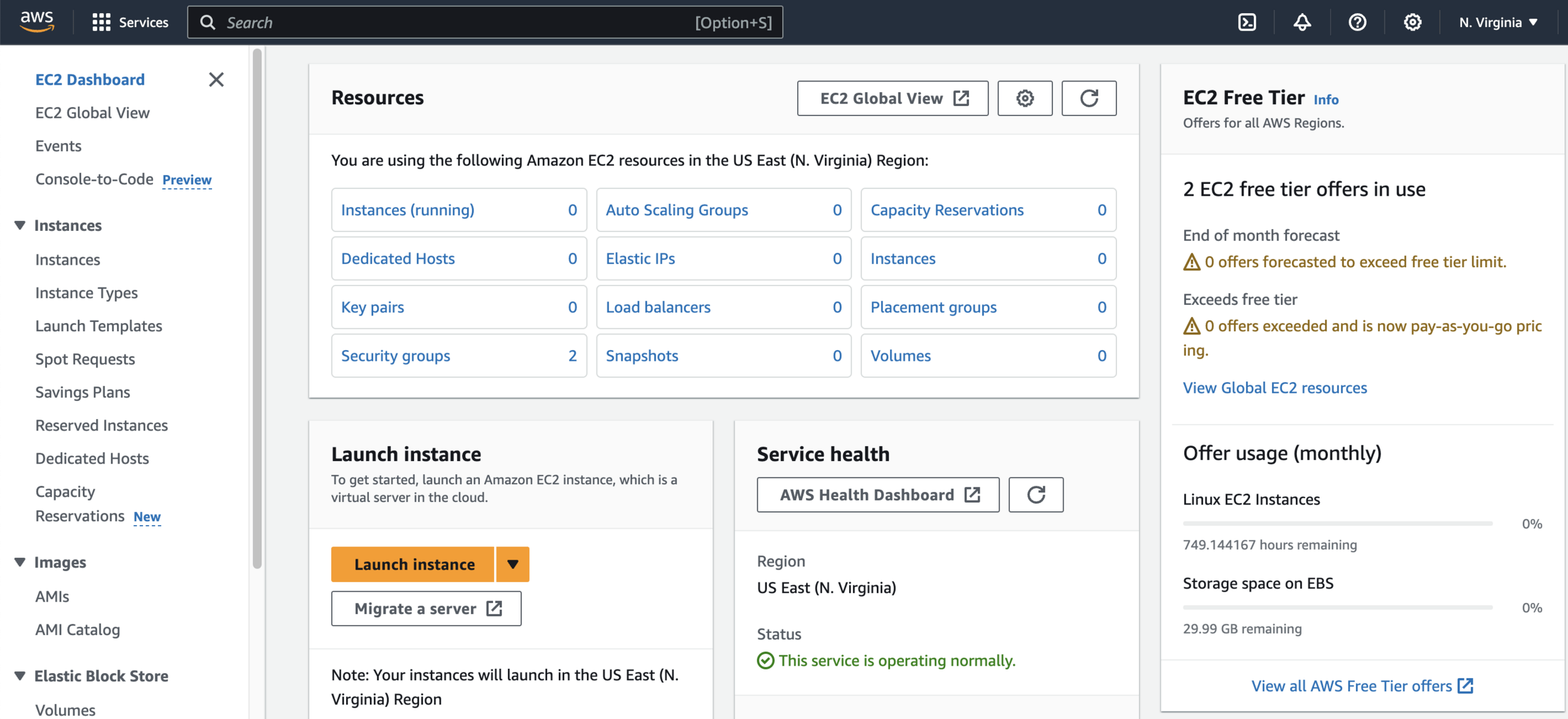This screenshot has height=719, width=1568.
Task: Refresh the Service health panel
Action: (x=1036, y=495)
